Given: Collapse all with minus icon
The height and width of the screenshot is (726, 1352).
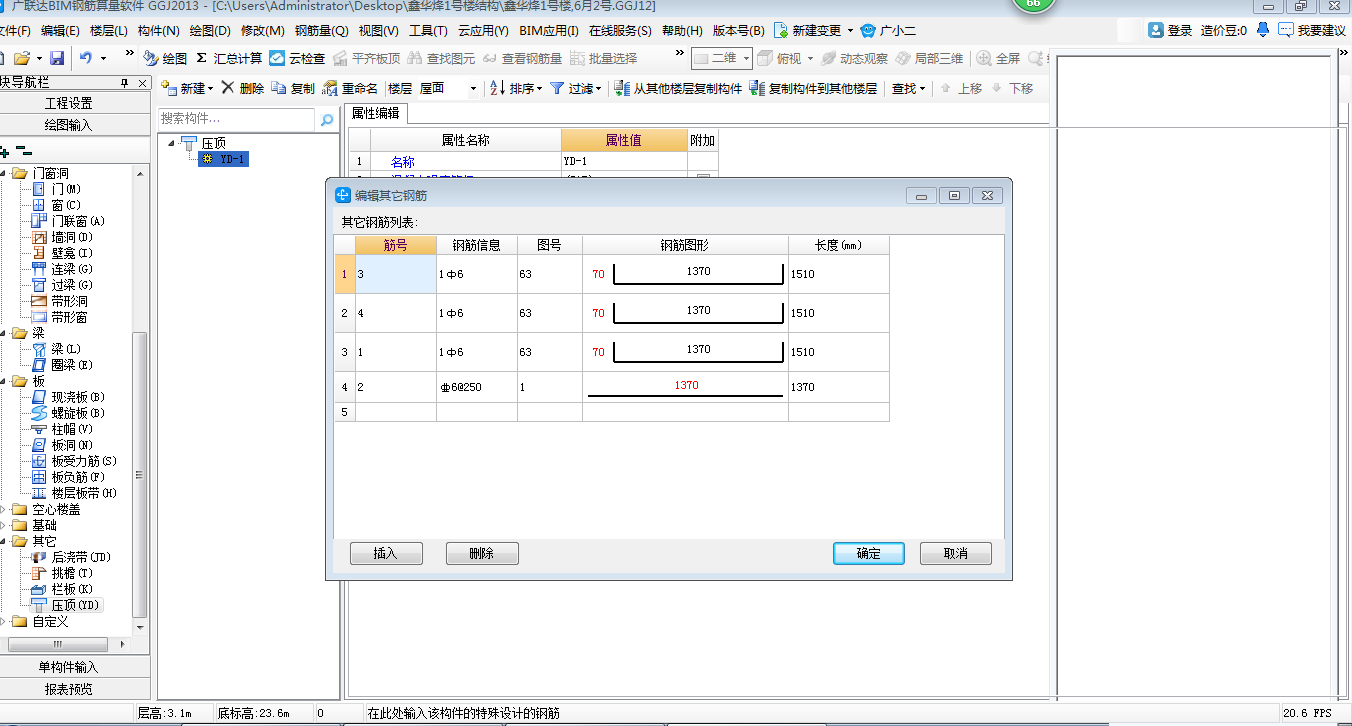Looking at the screenshot, I should point(24,152).
